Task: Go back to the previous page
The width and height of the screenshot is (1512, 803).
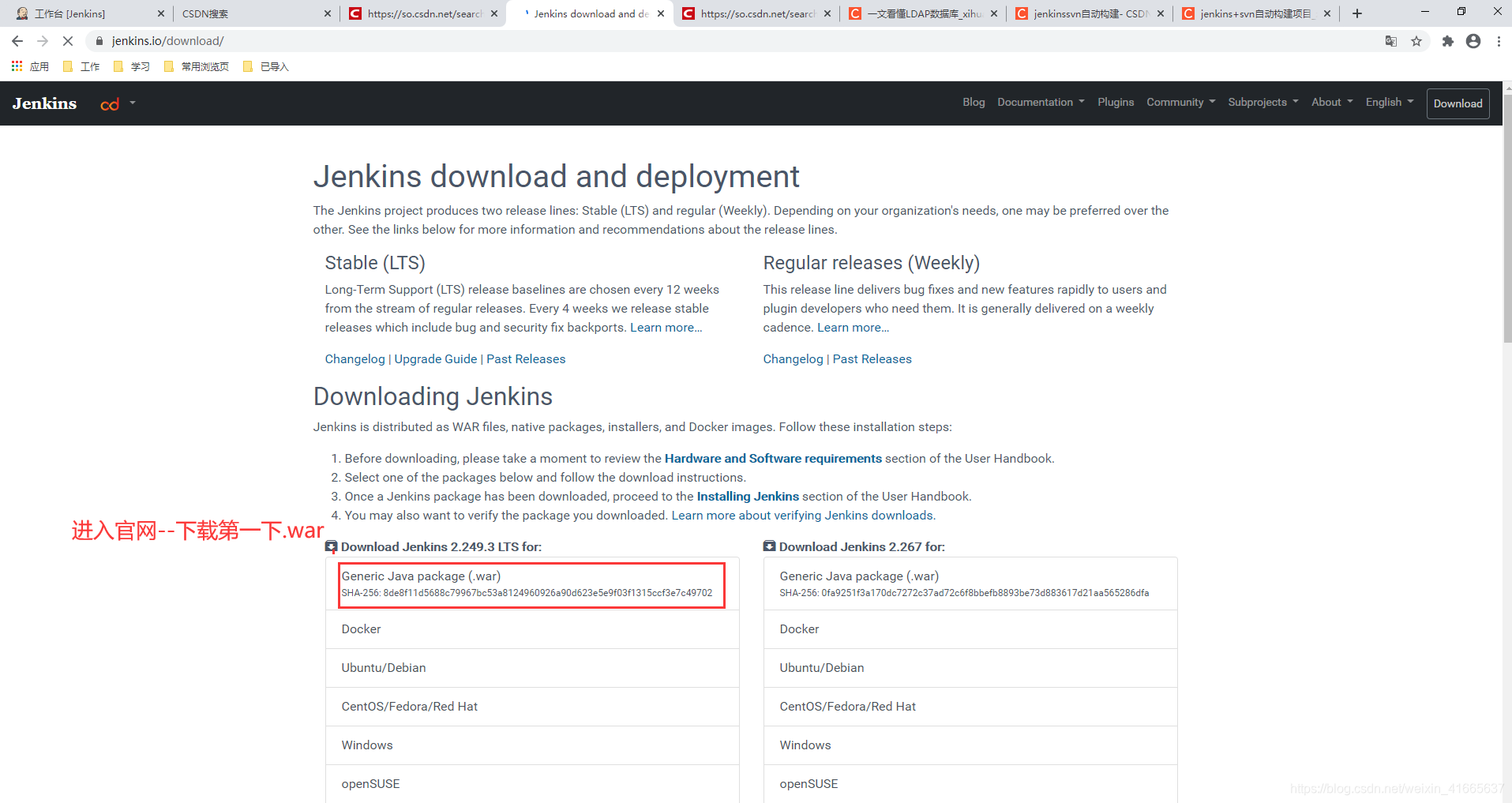Action: click(x=17, y=41)
